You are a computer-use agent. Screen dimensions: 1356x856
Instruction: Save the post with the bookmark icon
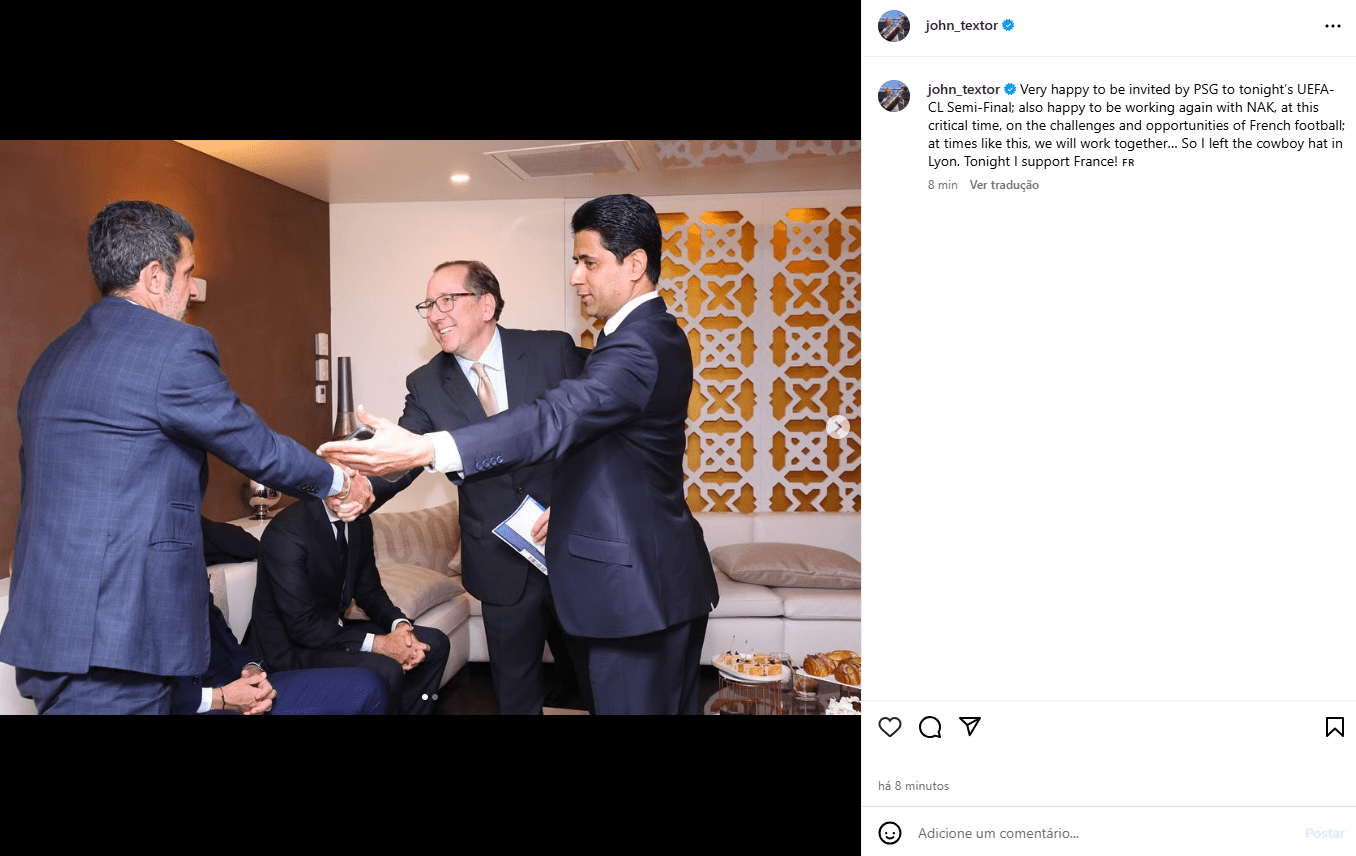pyautogui.click(x=1334, y=727)
